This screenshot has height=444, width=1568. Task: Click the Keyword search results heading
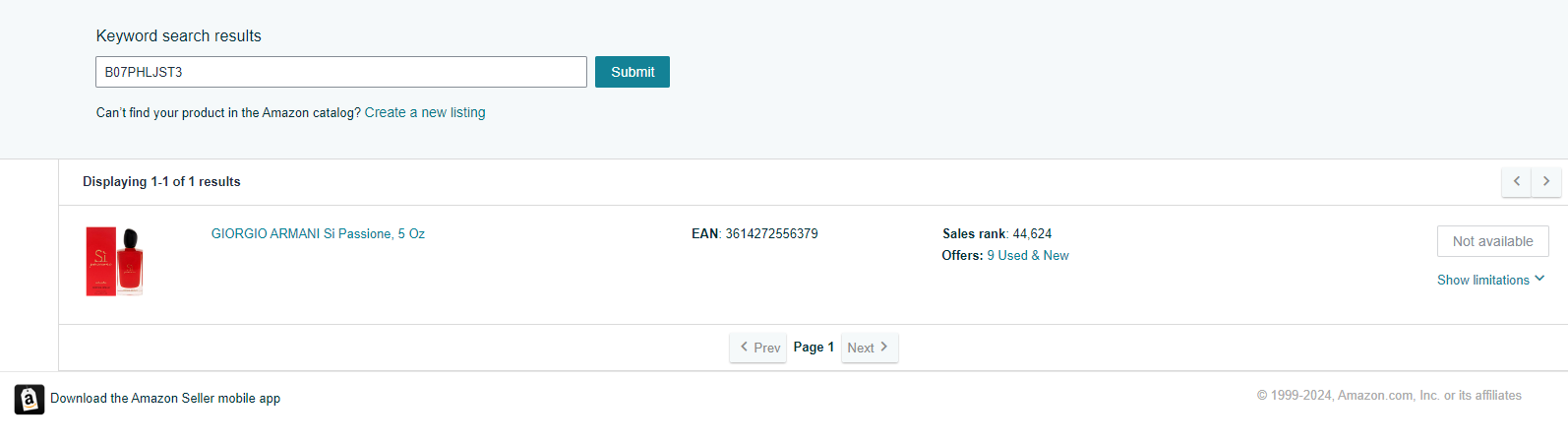[179, 35]
